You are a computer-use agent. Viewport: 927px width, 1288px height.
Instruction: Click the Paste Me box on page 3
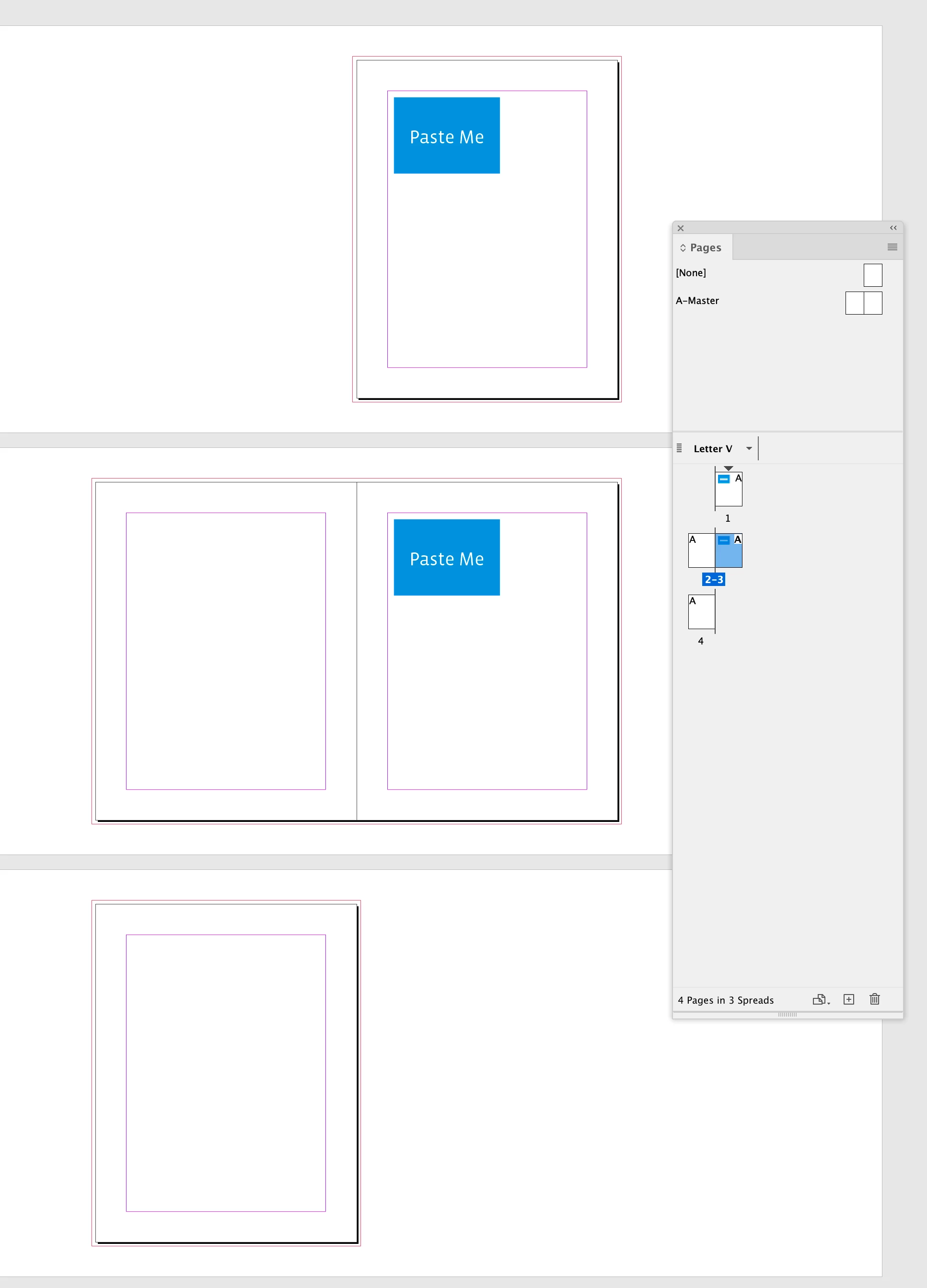(447, 558)
